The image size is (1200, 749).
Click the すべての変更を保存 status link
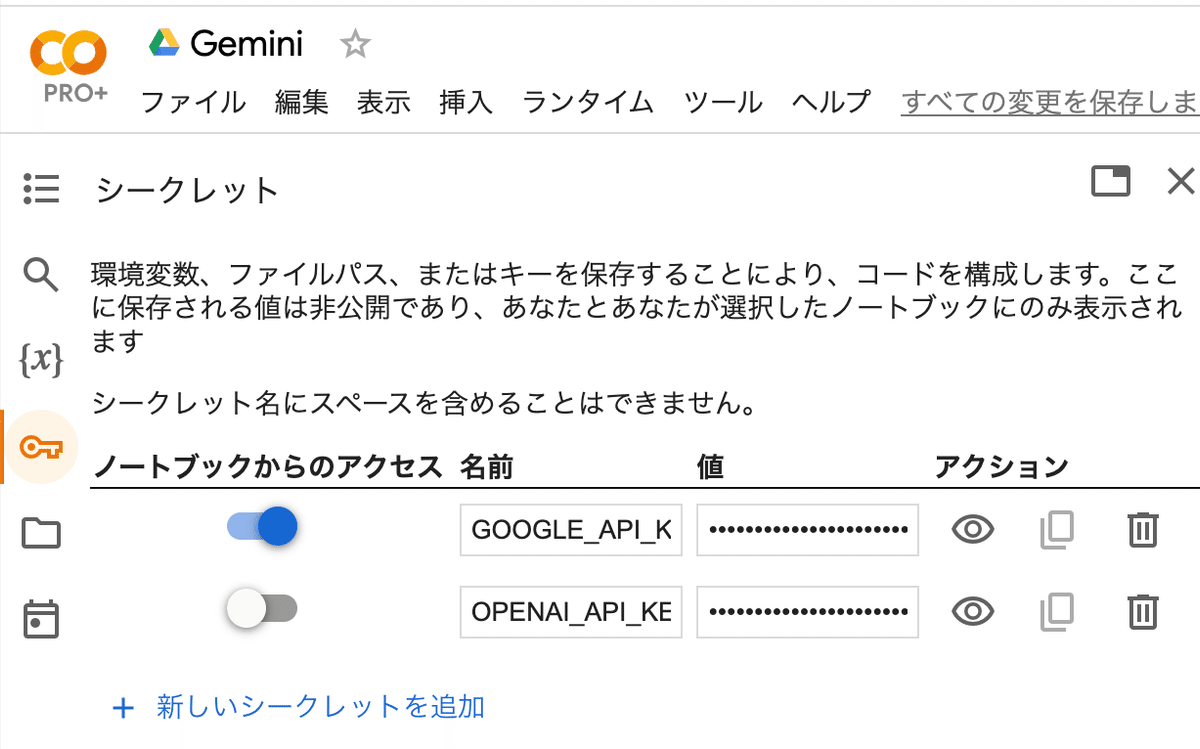(x=1050, y=101)
